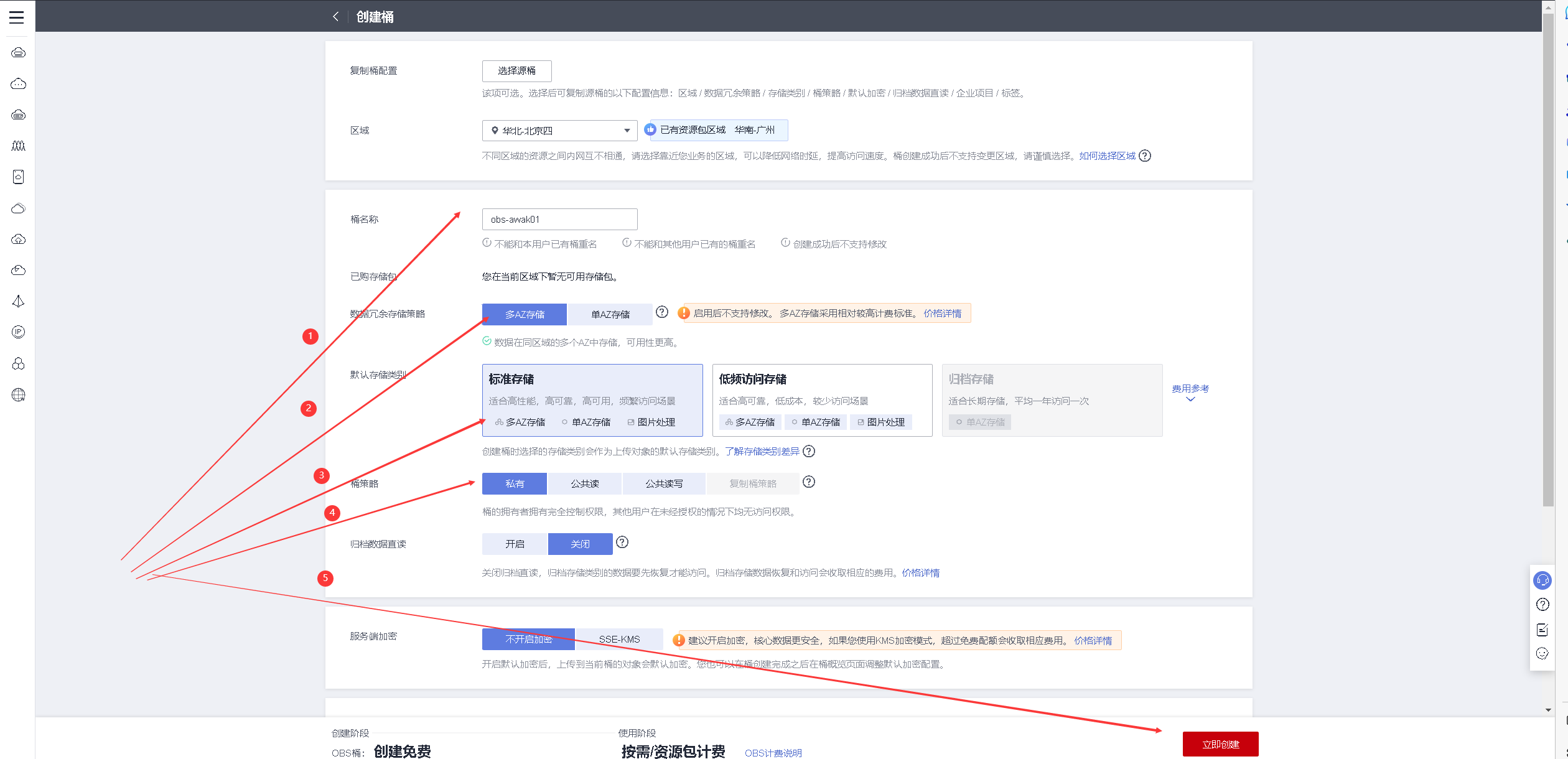Turn on 归档数据直读 with 开启

515,544
